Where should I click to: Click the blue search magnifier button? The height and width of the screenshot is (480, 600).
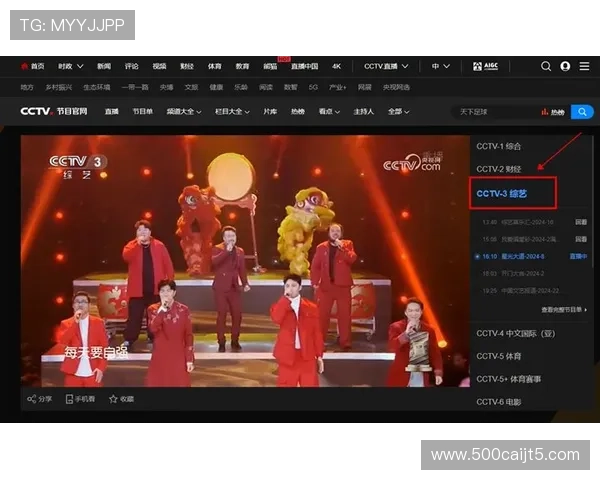(581, 111)
